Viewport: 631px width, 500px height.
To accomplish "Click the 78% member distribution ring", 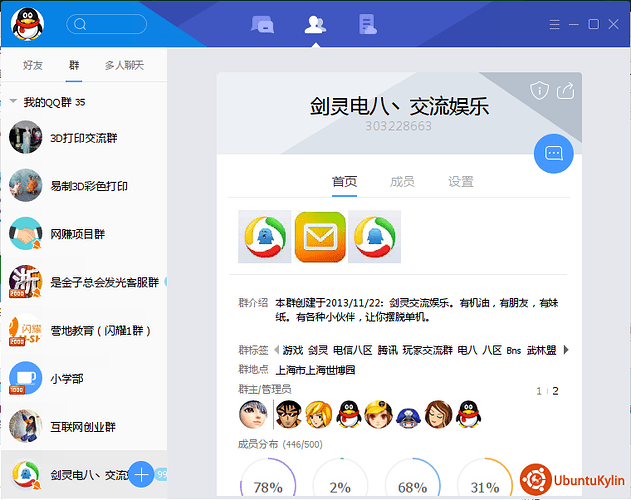I will [x=268, y=477].
